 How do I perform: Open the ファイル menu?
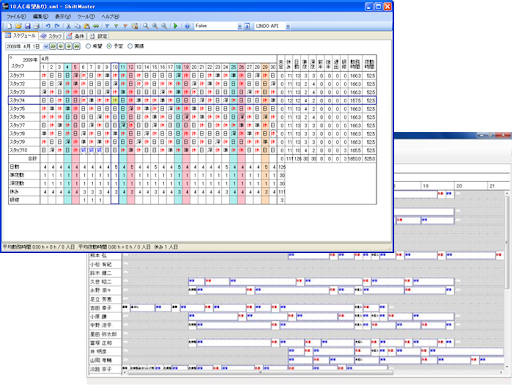point(16,16)
